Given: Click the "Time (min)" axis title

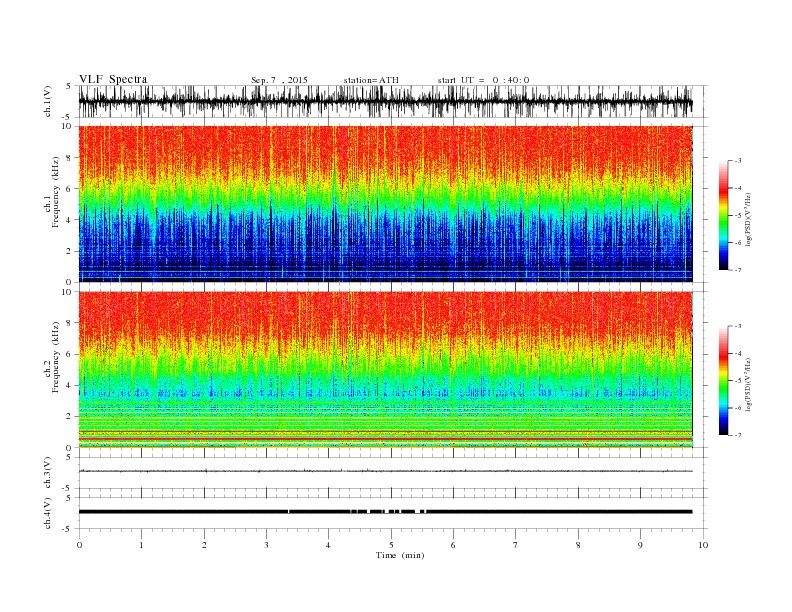Looking at the screenshot, I should 400,555.
